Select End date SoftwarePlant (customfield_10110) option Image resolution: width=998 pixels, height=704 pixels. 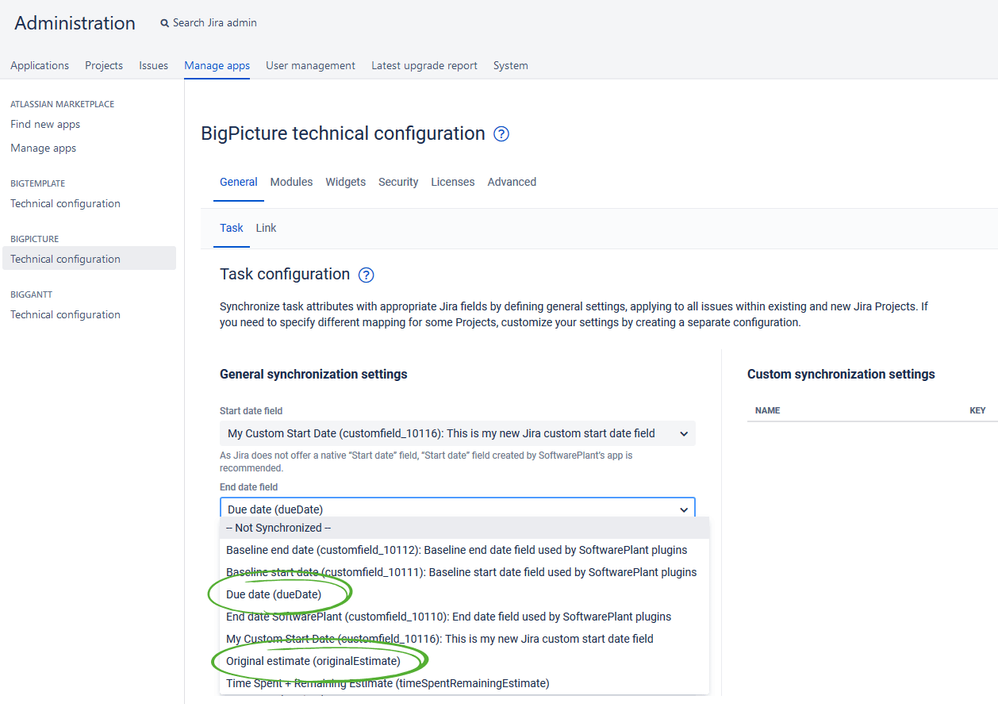[x=464, y=617]
